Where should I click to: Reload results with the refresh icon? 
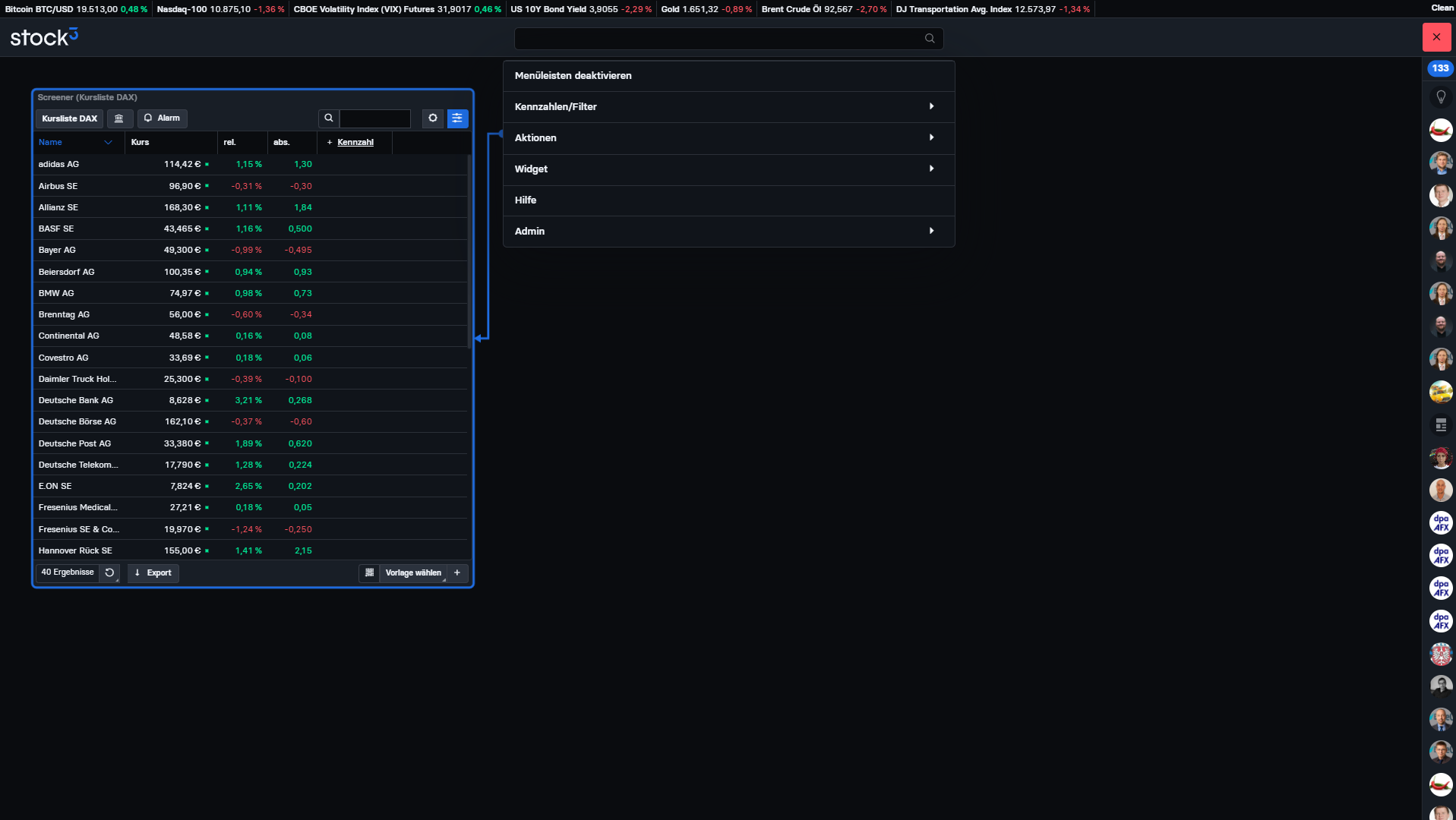click(109, 573)
